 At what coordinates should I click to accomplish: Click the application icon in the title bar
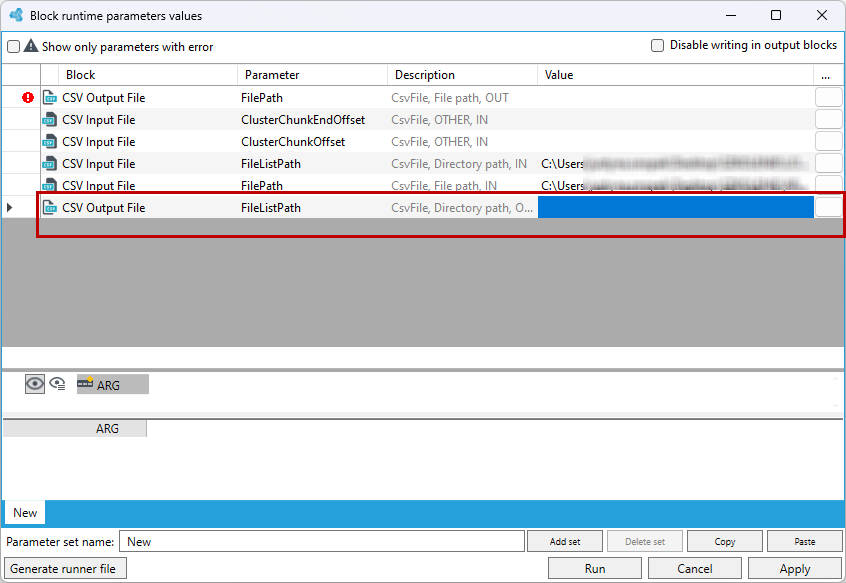pos(16,15)
